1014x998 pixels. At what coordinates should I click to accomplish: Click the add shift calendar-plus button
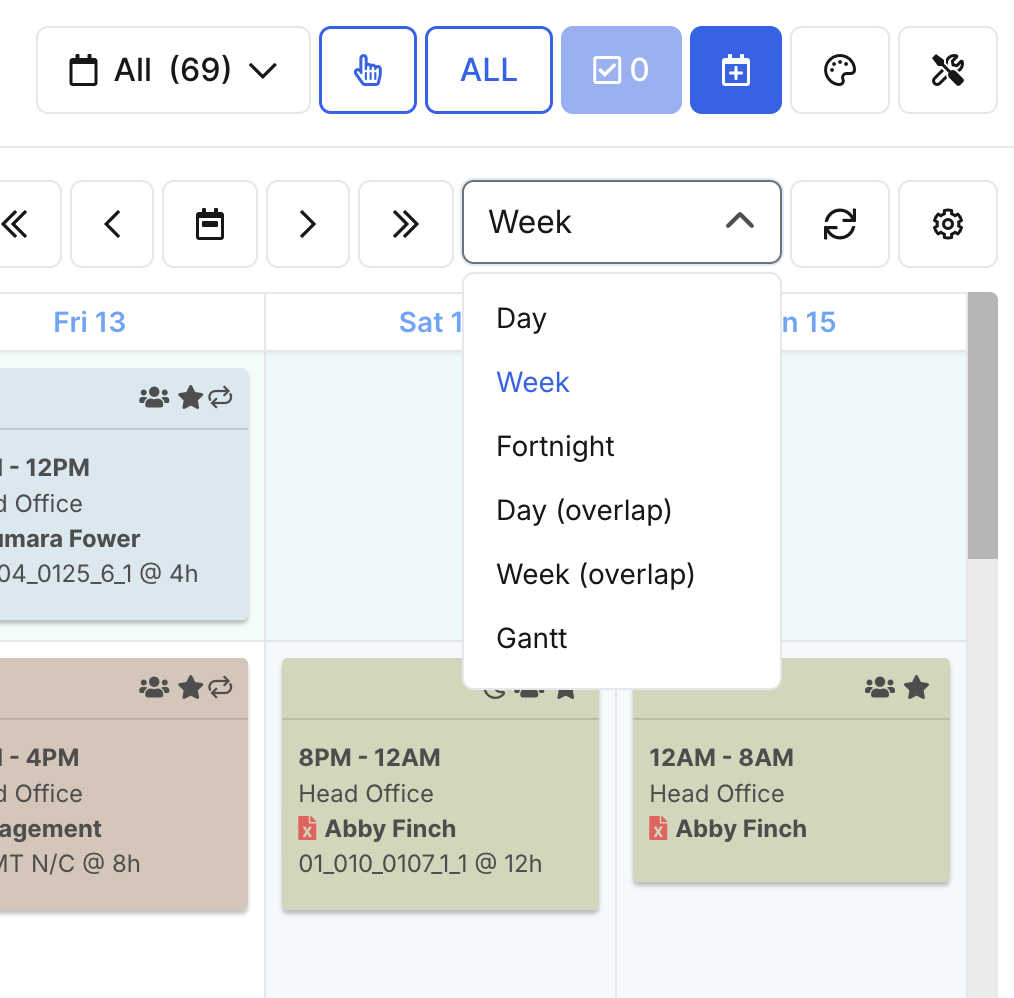(735, 70)
